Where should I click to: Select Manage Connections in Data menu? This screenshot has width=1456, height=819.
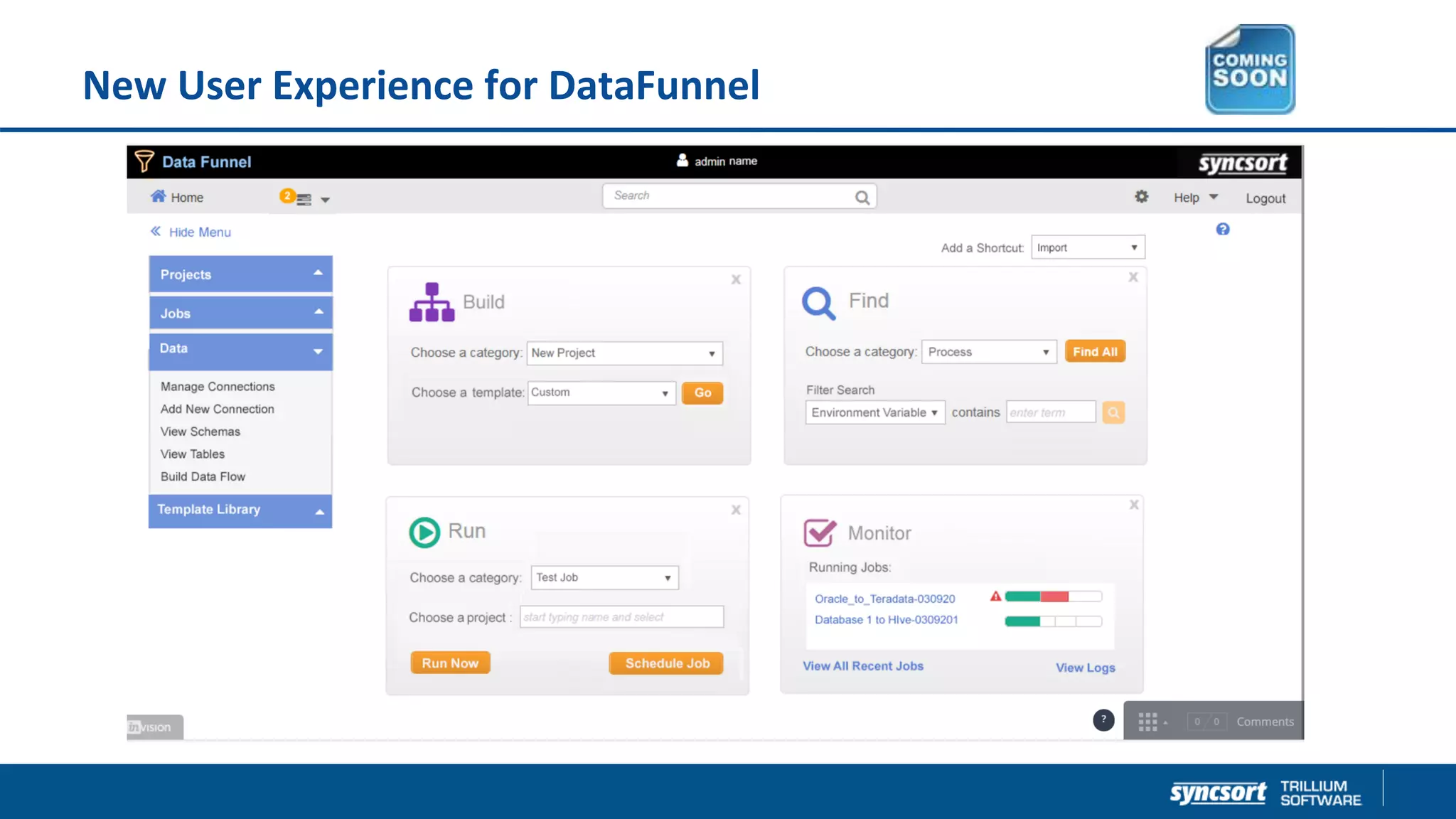point(218,386)
